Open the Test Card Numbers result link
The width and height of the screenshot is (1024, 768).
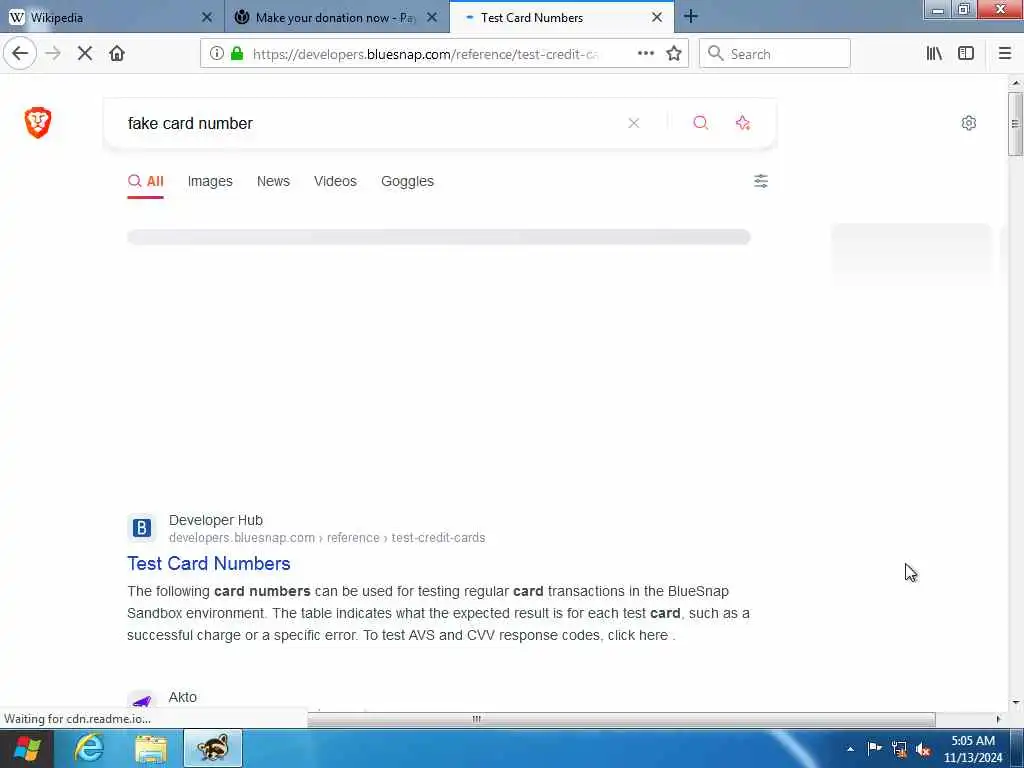[x=208, y=563]
